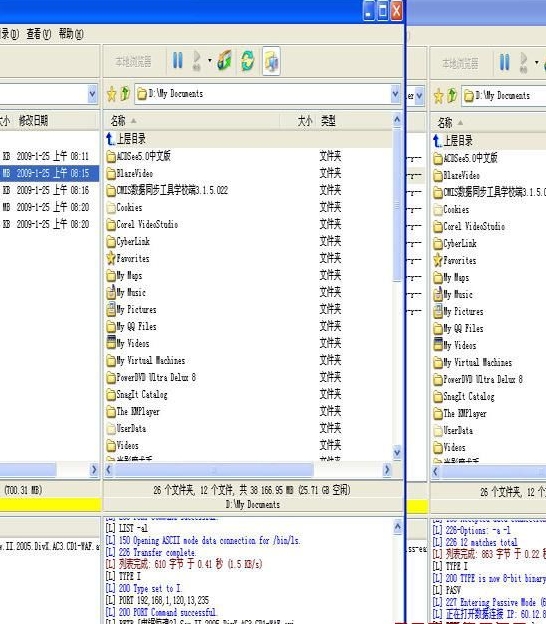Click the front file list scrollbar up arrow

point(397,119)
